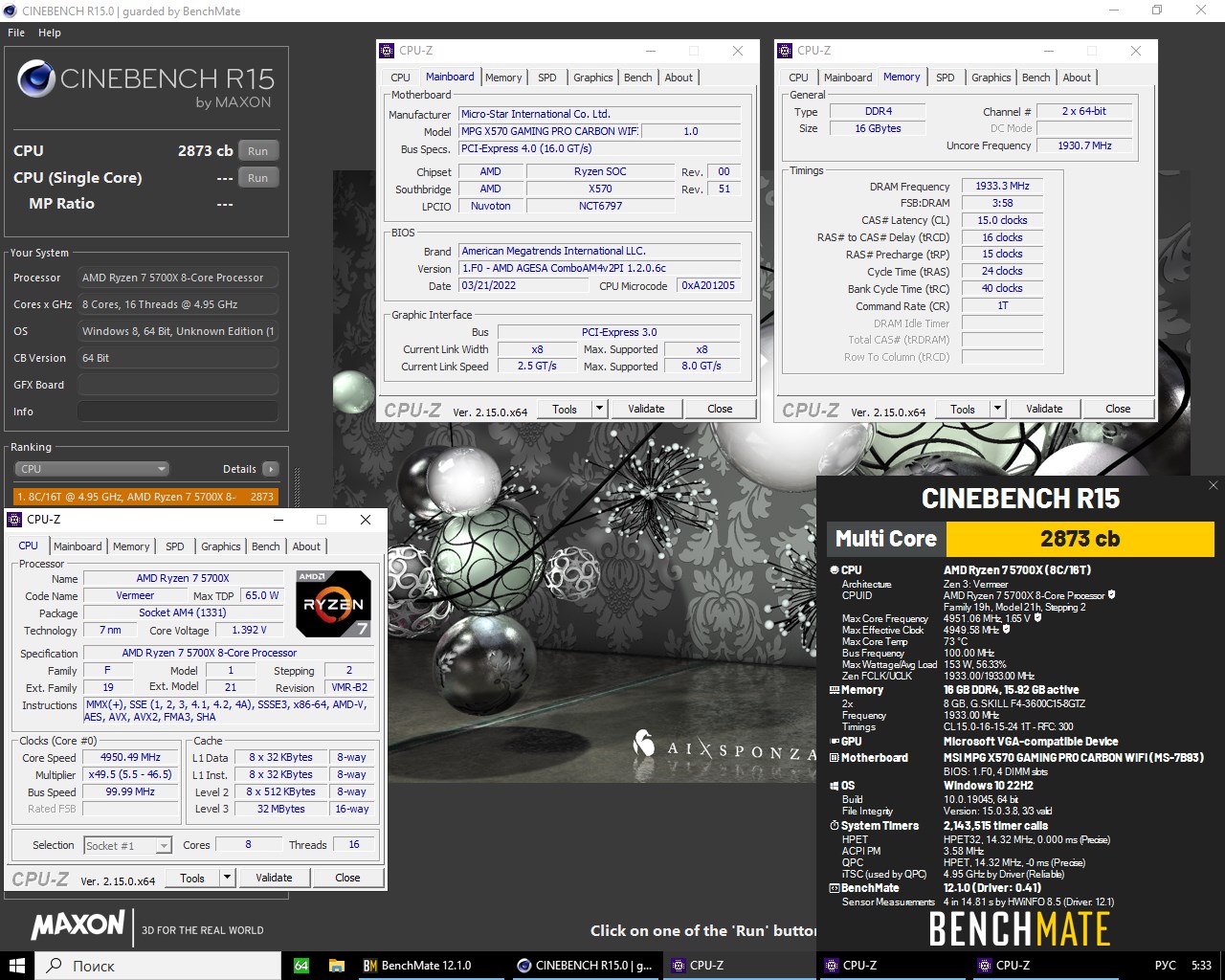Open the Tools dropdown arrow in Memory CPU-Z
The width and height of the screenshot is (1225, 980).
tap(998, 409)
